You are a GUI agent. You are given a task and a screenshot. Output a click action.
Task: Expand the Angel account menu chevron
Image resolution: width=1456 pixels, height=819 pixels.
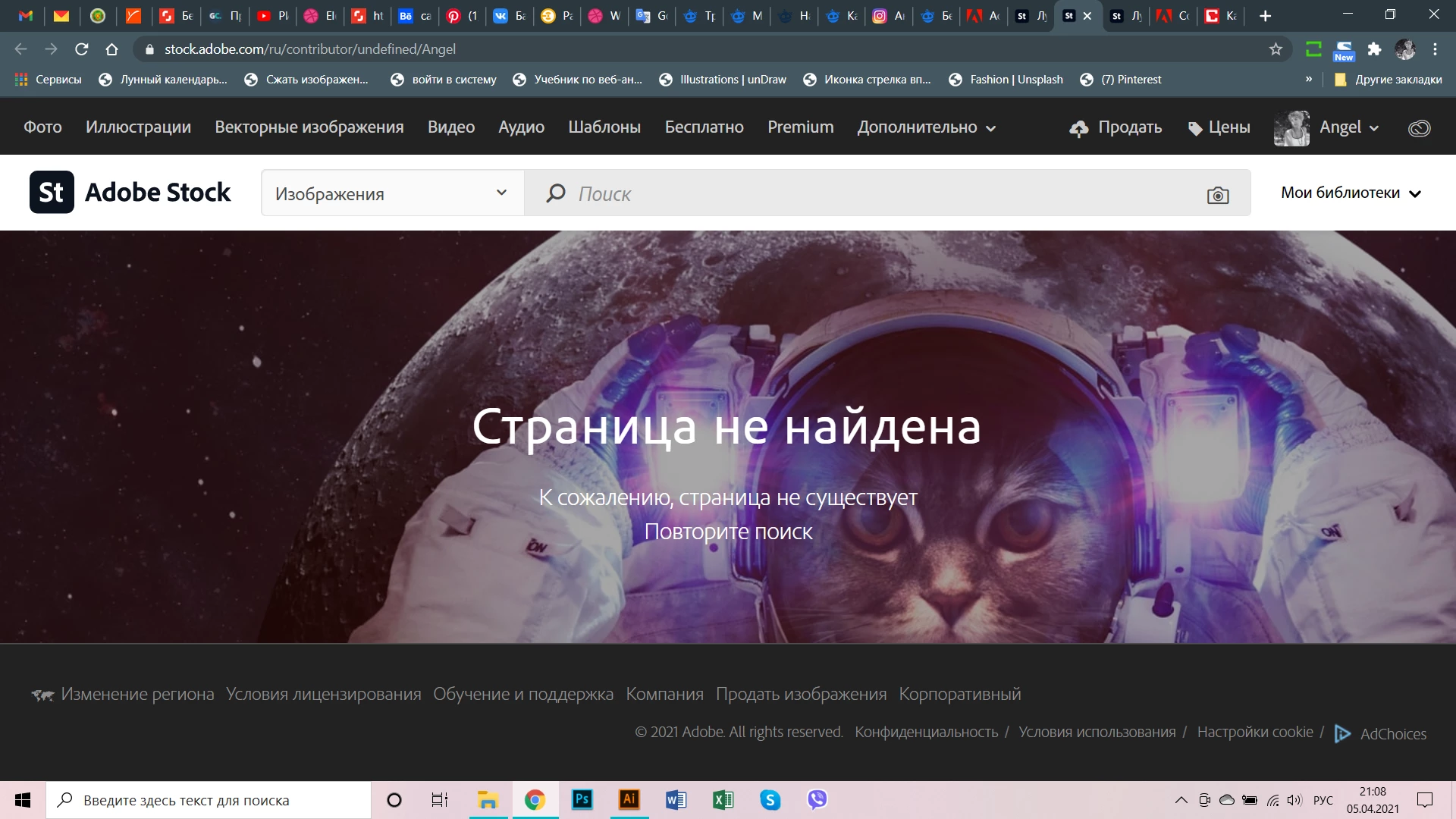(1374, 128)
